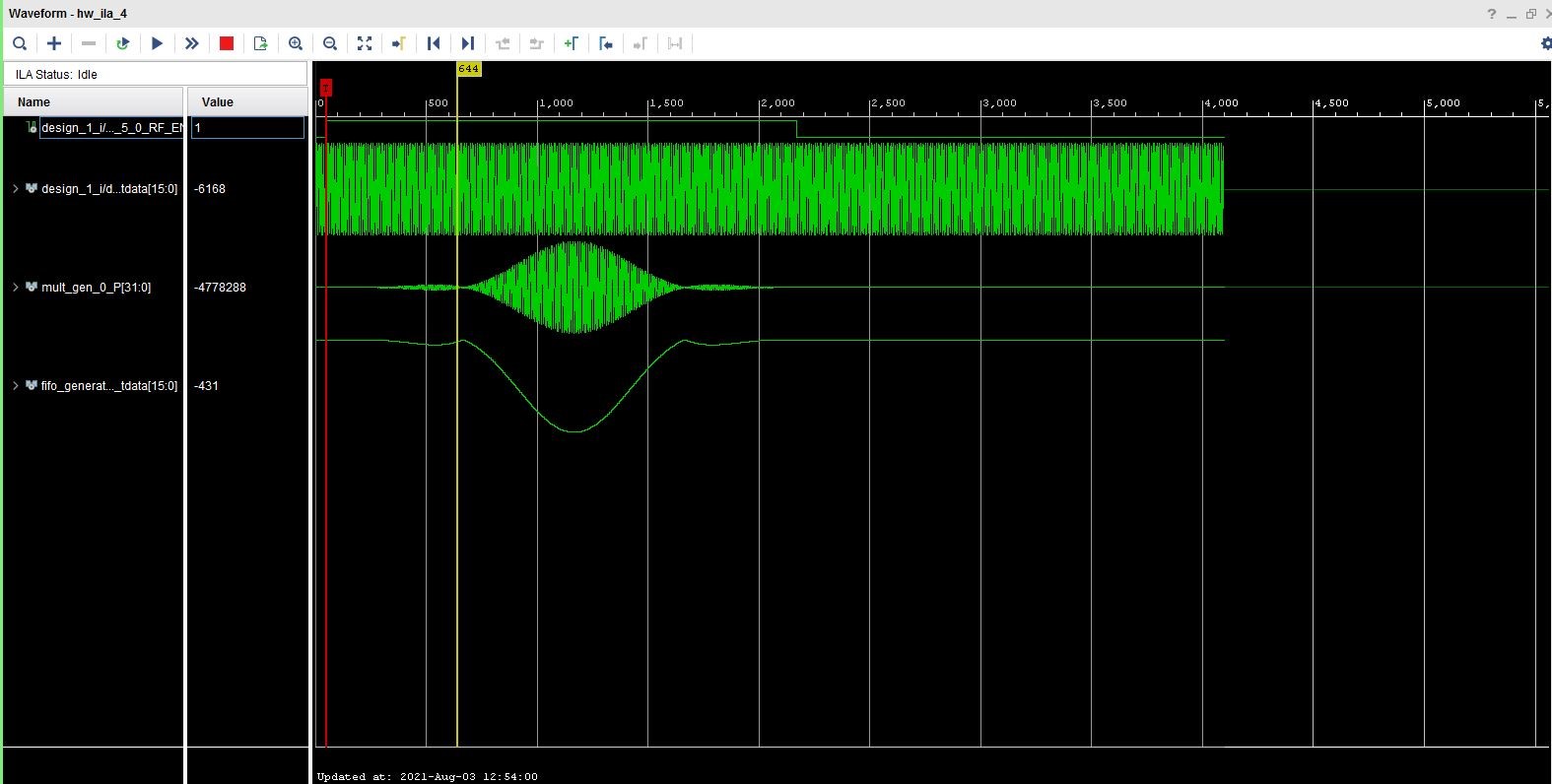Jump to the start of the waveform
The width and height of the screenshot is (1552, 784).
coord(434,43)
